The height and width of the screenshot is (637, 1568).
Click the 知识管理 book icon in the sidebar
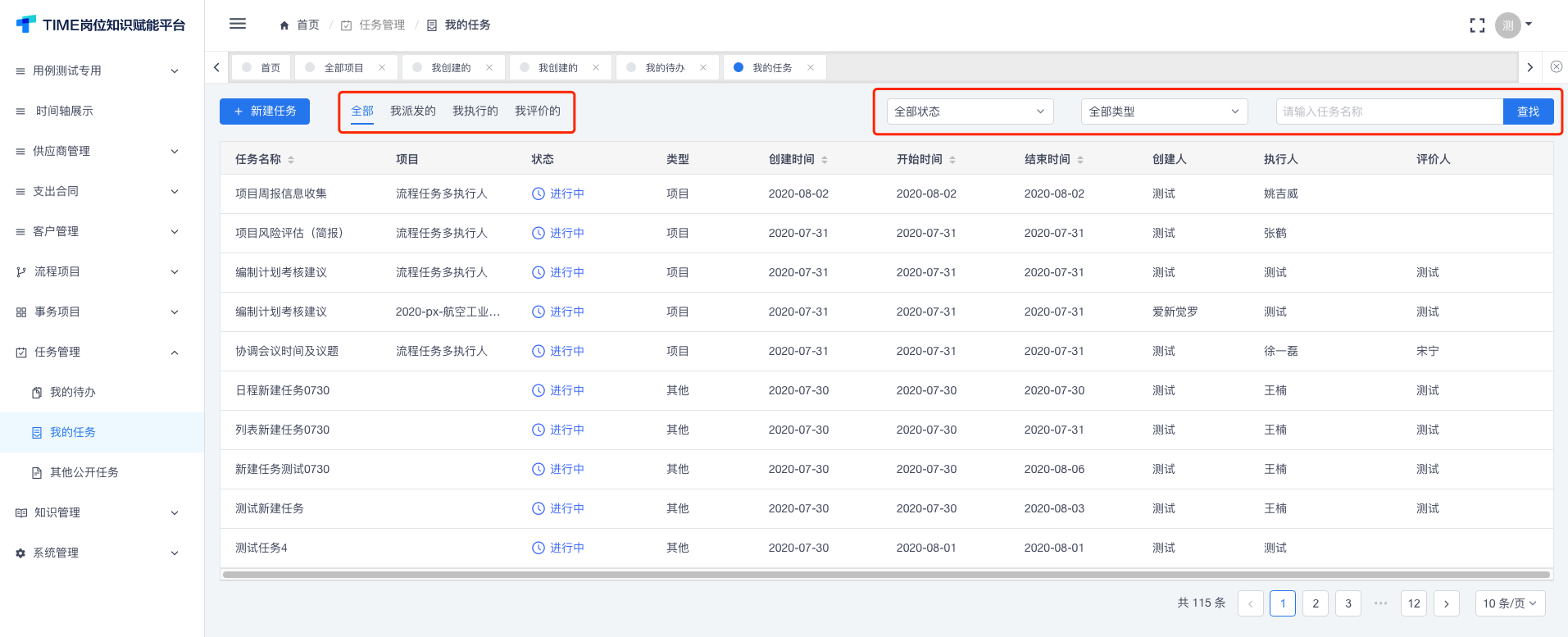(21, 513)
